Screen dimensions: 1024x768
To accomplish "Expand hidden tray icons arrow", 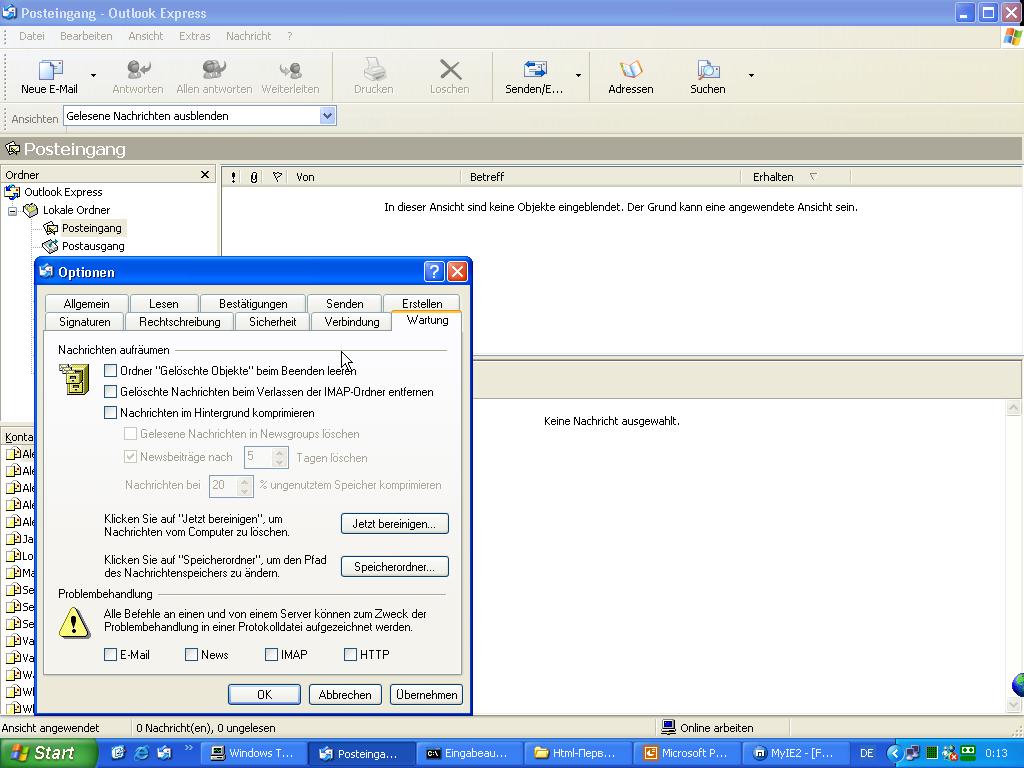I will [x=894, y=753].
